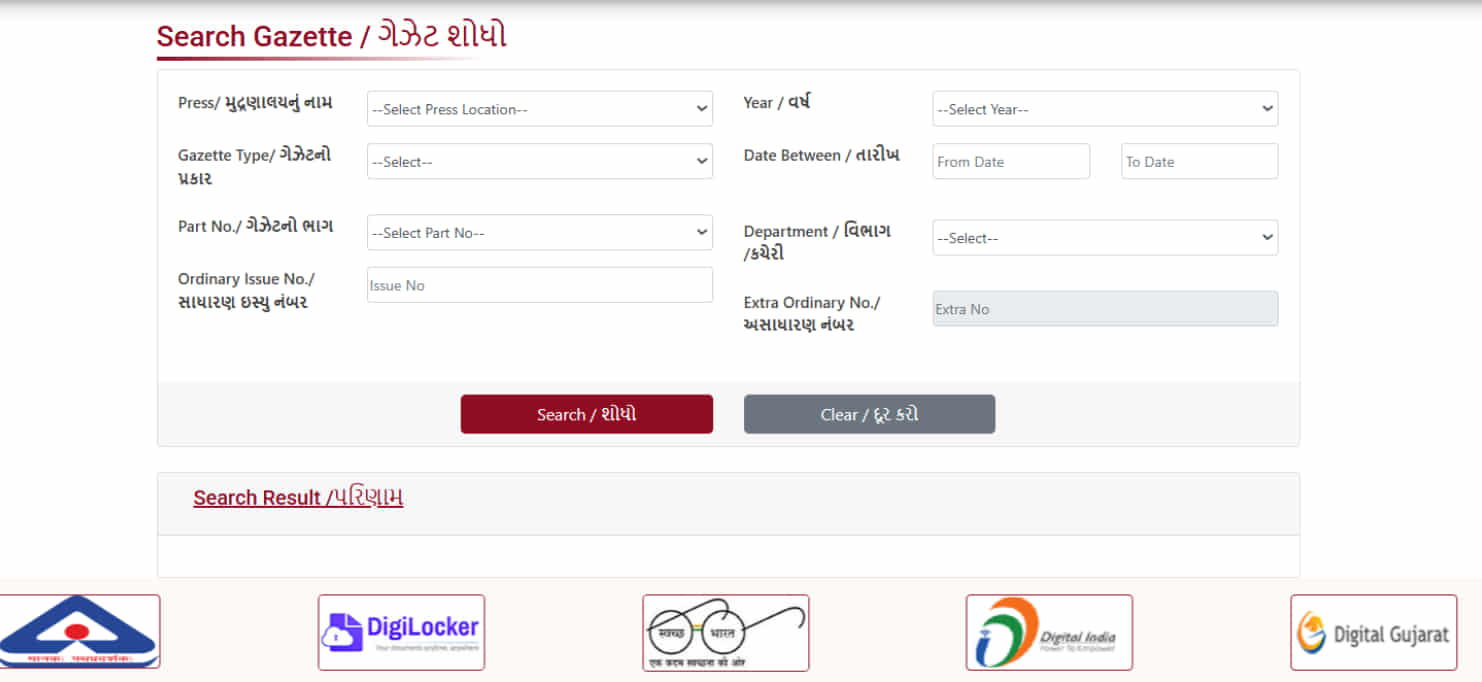1482x682 pixels.
Task: Open the DigiLocker logo link
Action: (x=401, y=632)
